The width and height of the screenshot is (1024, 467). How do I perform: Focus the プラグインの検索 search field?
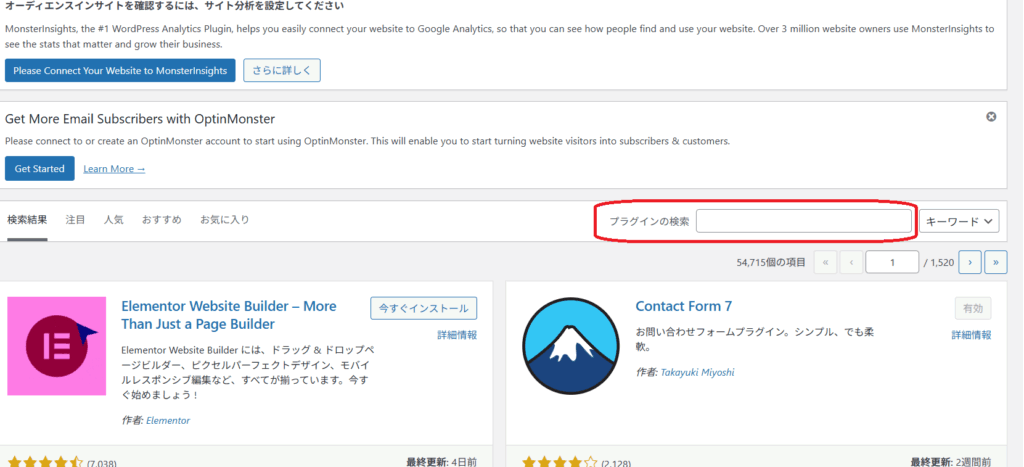coord(804,221)
